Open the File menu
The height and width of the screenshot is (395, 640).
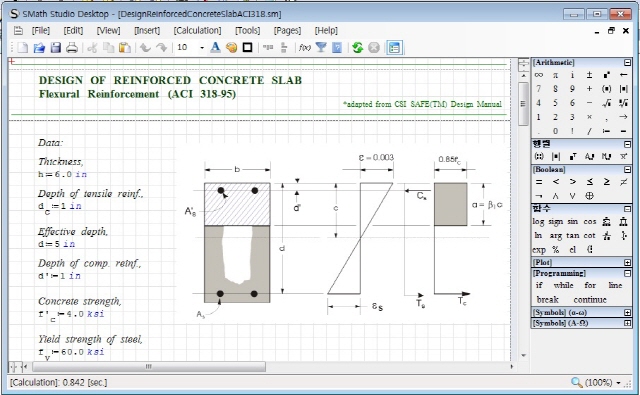pos(40,31)
